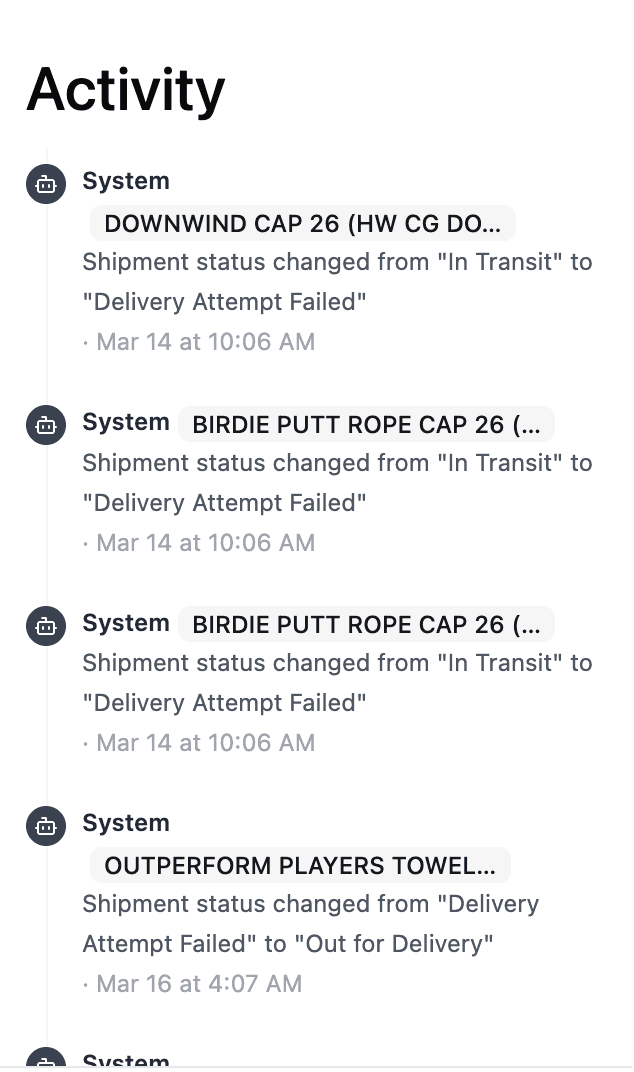The width and height of the screenshot is (634, 1072).
Task: Click the bot icon for OUTPERFORM PLAYERS TOWEL entry
Action: coord(45,826)
